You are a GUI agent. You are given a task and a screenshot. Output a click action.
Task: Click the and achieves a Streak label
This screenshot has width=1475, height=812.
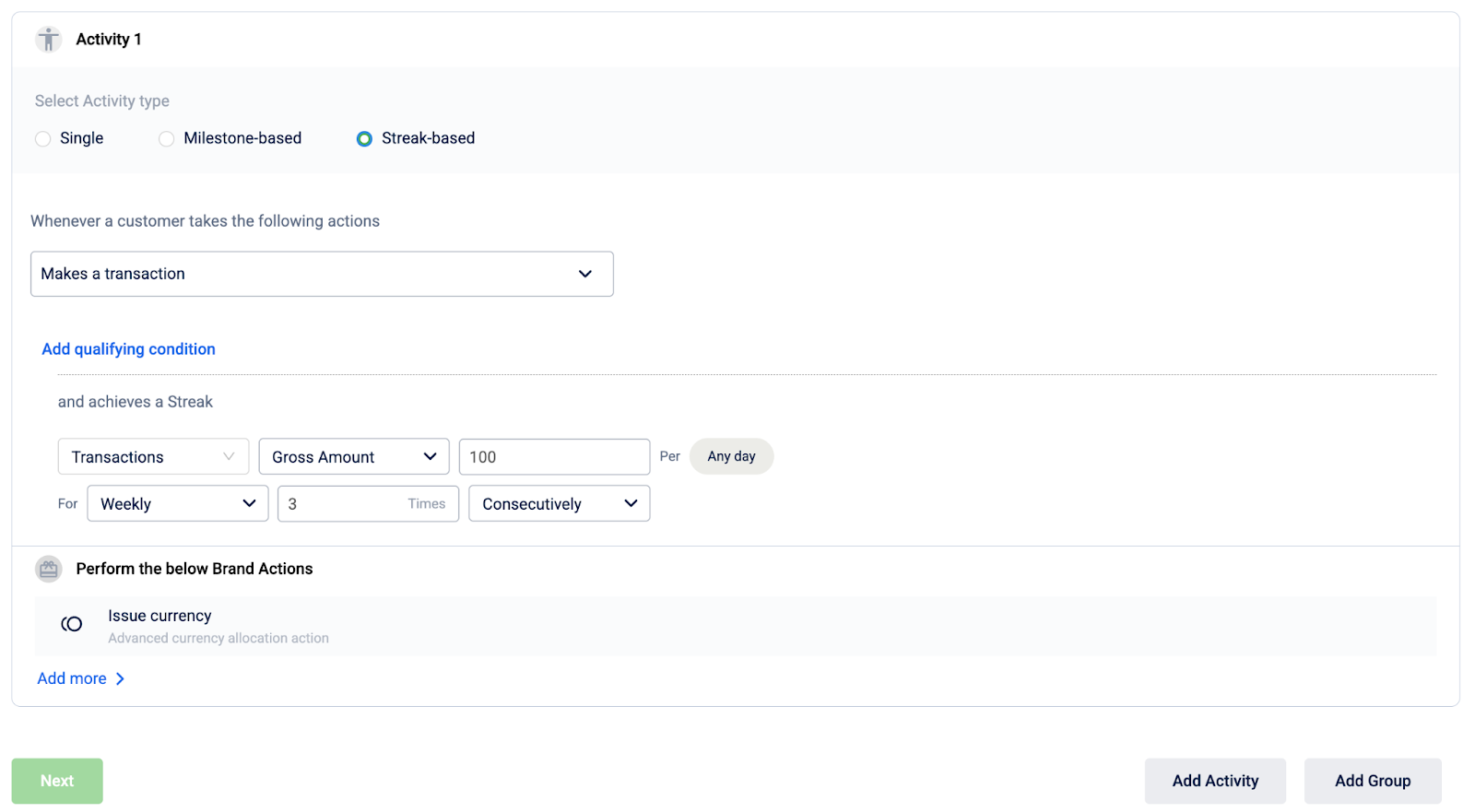coord(136,403)
